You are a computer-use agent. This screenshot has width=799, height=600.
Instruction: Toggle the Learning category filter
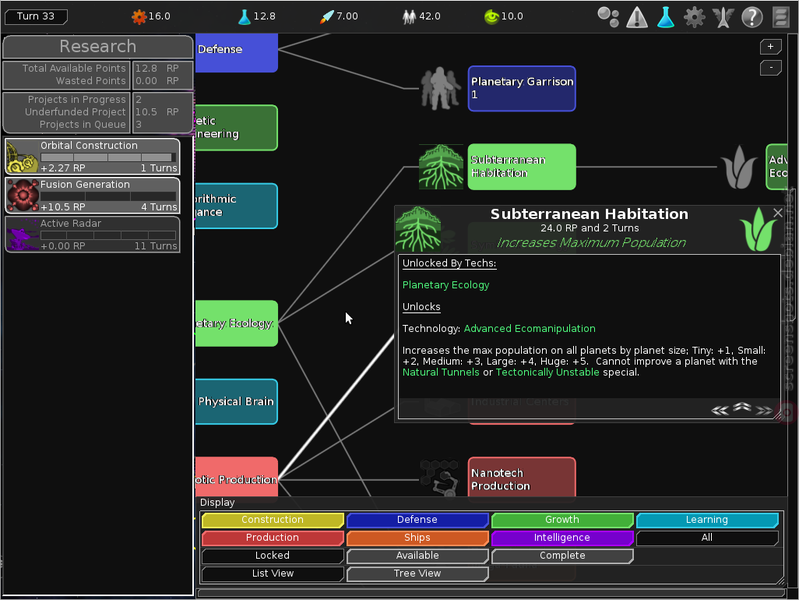point(707,520)
